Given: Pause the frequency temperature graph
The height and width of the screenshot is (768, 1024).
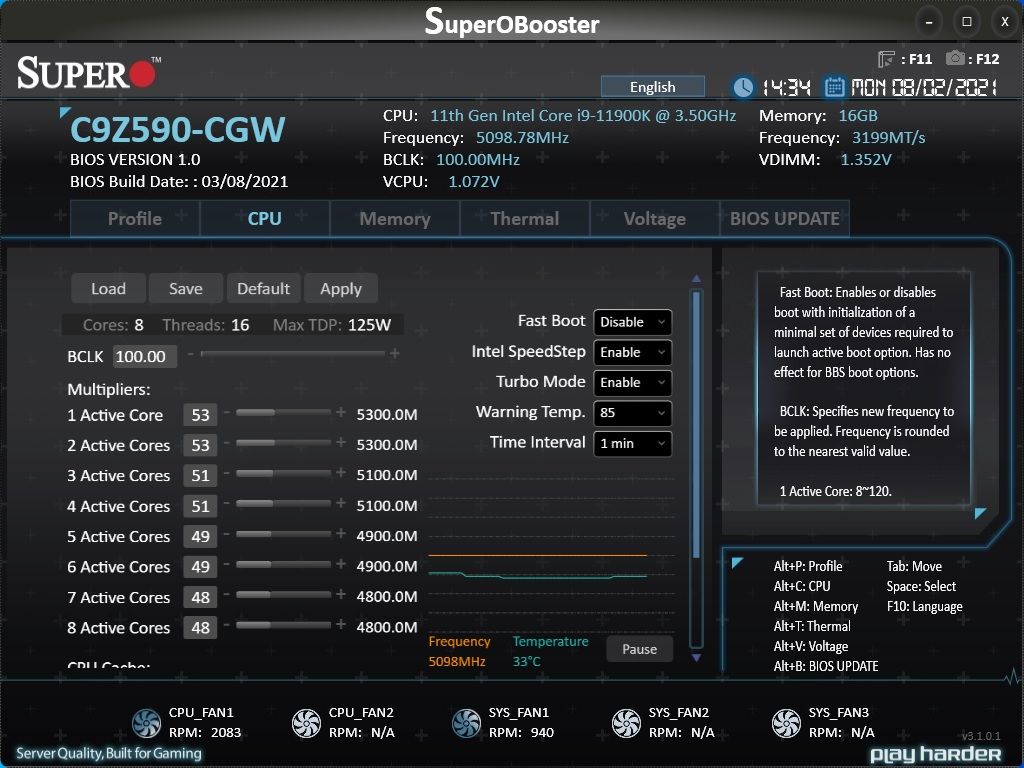Looking at the screenshot, I should click(x=639, y=649).
